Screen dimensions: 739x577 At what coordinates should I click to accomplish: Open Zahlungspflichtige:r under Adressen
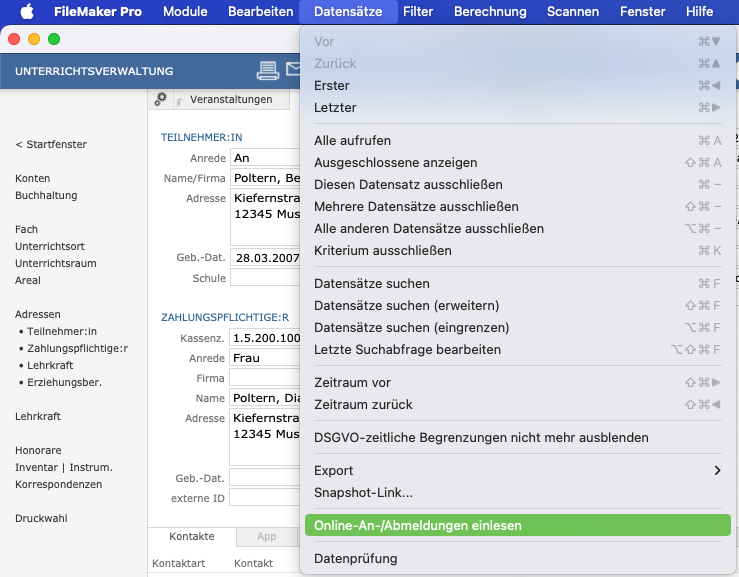pos(77,348)
